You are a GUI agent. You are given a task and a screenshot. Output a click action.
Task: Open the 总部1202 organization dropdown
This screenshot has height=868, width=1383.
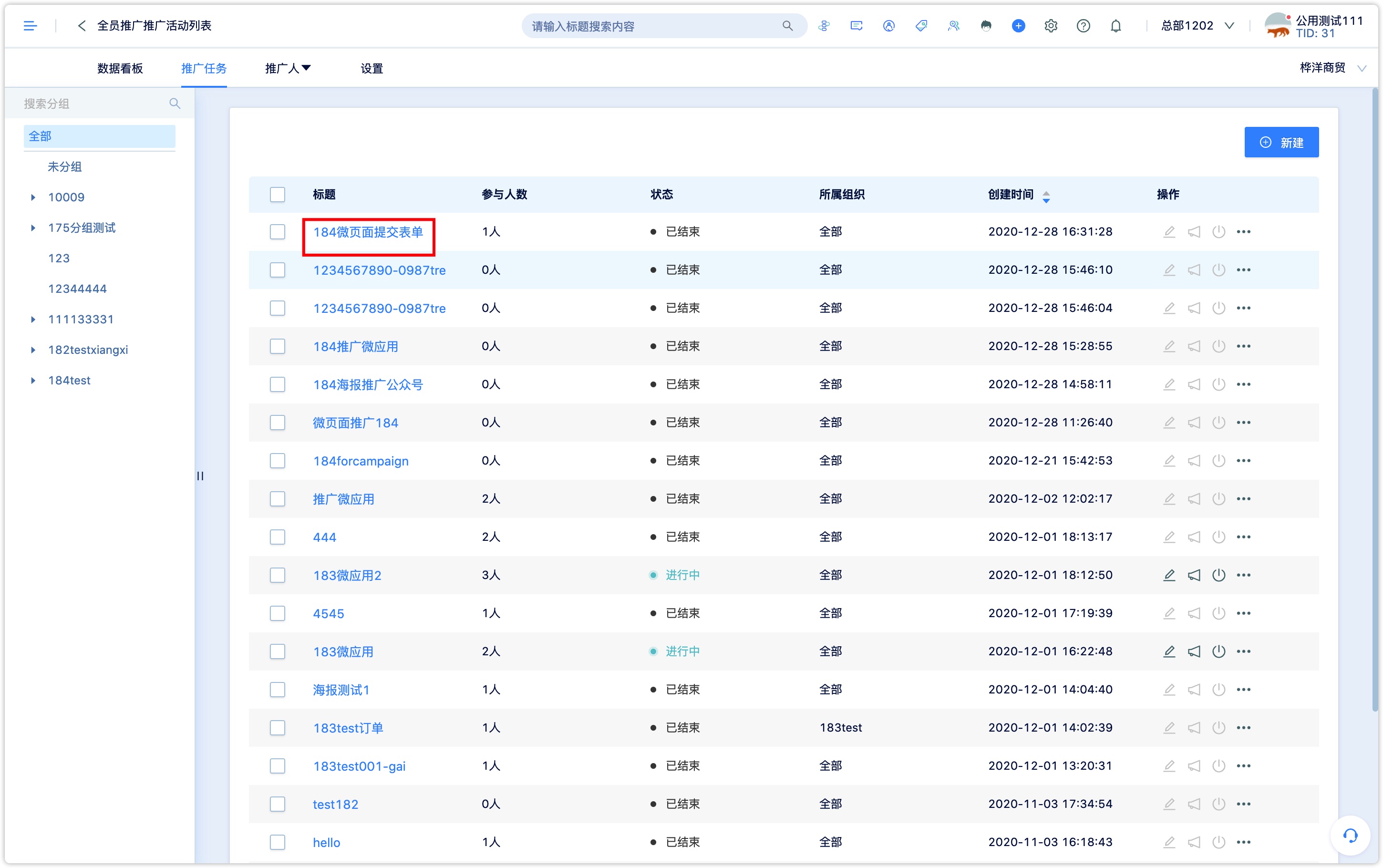click(1197, 26)
